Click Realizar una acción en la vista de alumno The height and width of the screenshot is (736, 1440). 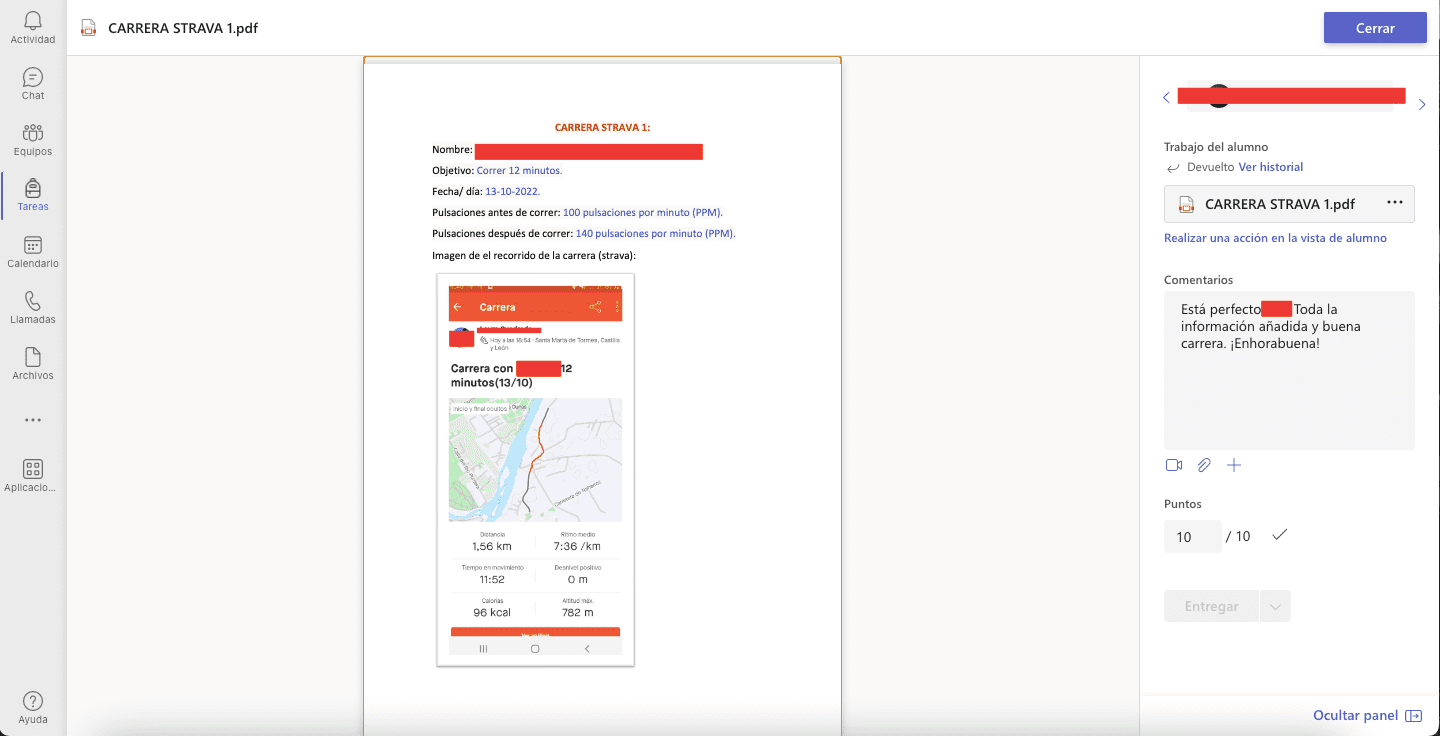coord(1275,238)
